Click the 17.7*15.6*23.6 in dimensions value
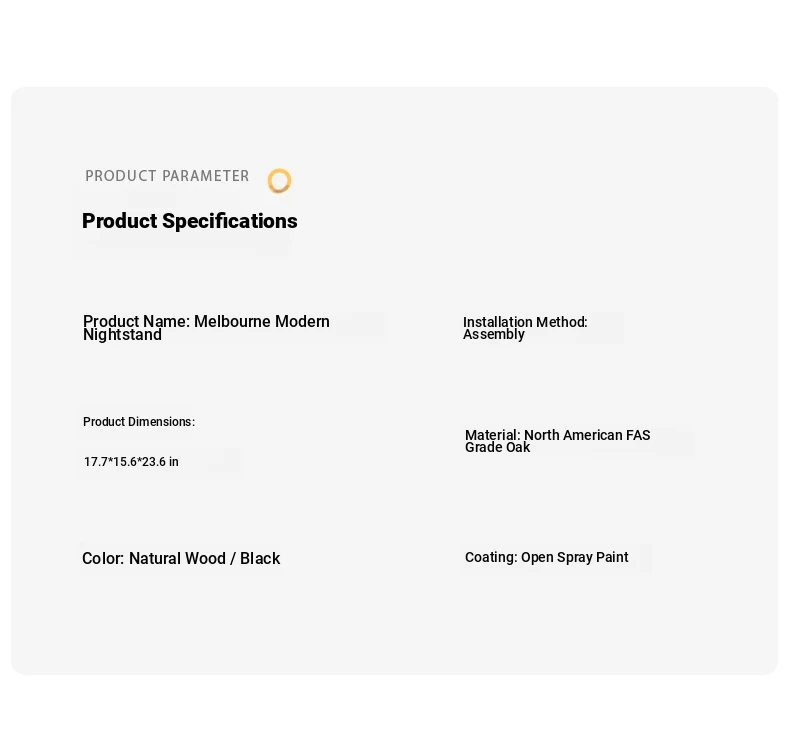 pos(131,462)
